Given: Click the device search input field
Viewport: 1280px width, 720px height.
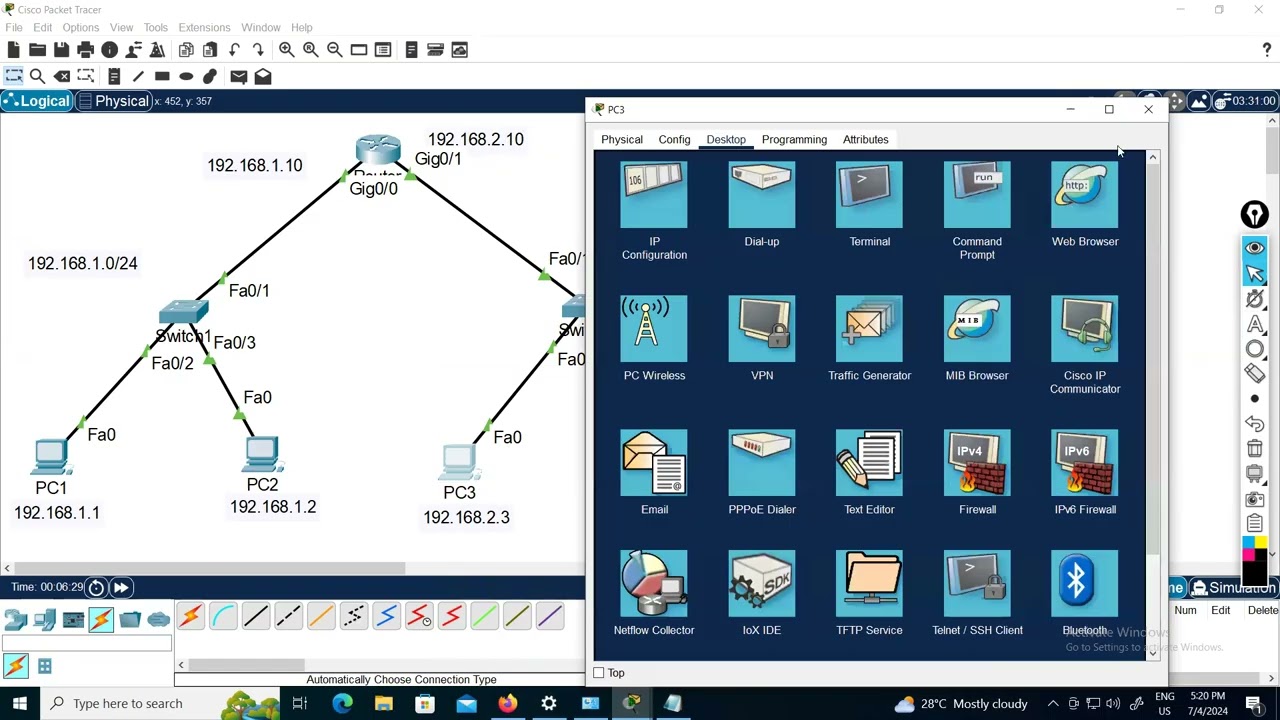Looking at the screenshot, I should click(87, 643).
